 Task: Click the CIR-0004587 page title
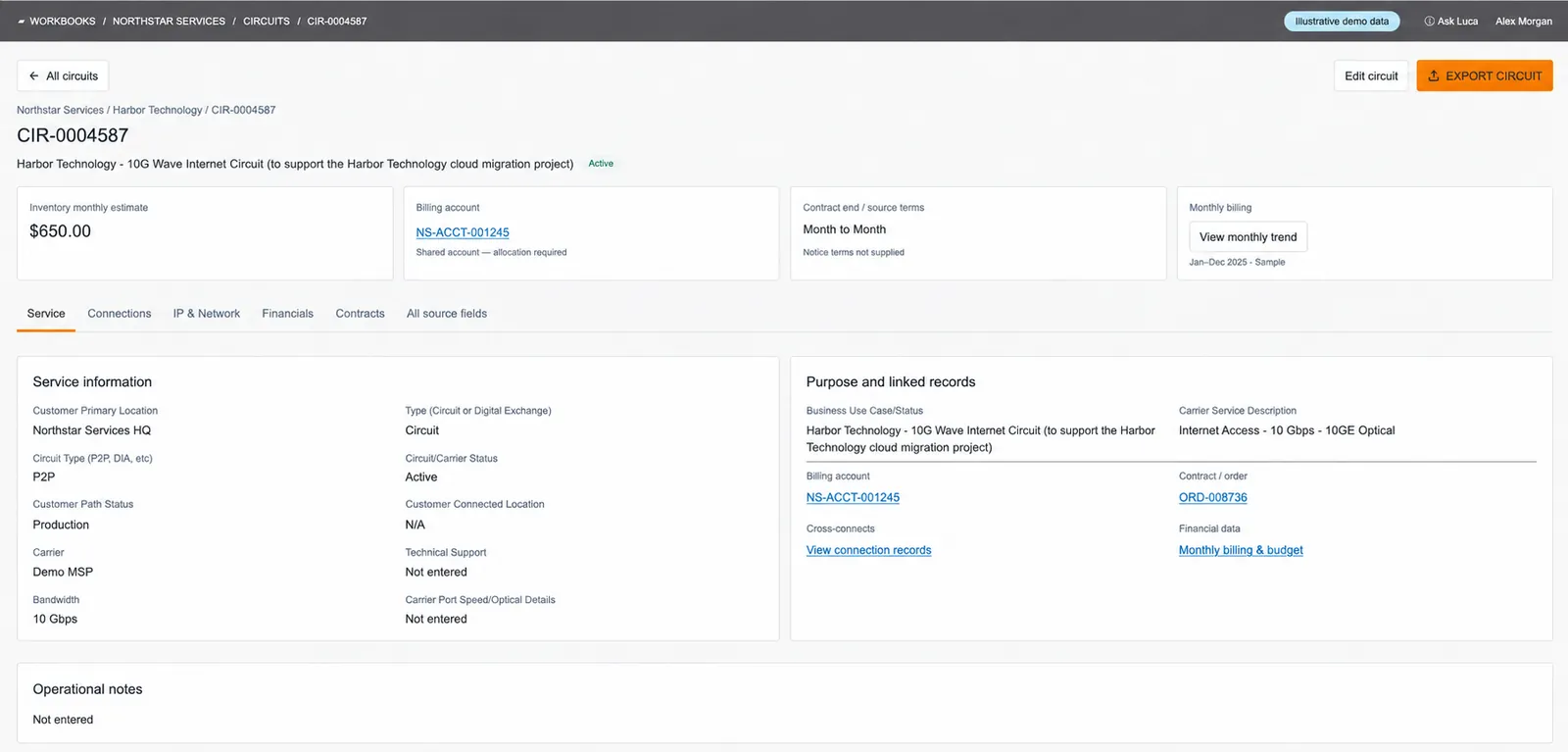point(73,135)
